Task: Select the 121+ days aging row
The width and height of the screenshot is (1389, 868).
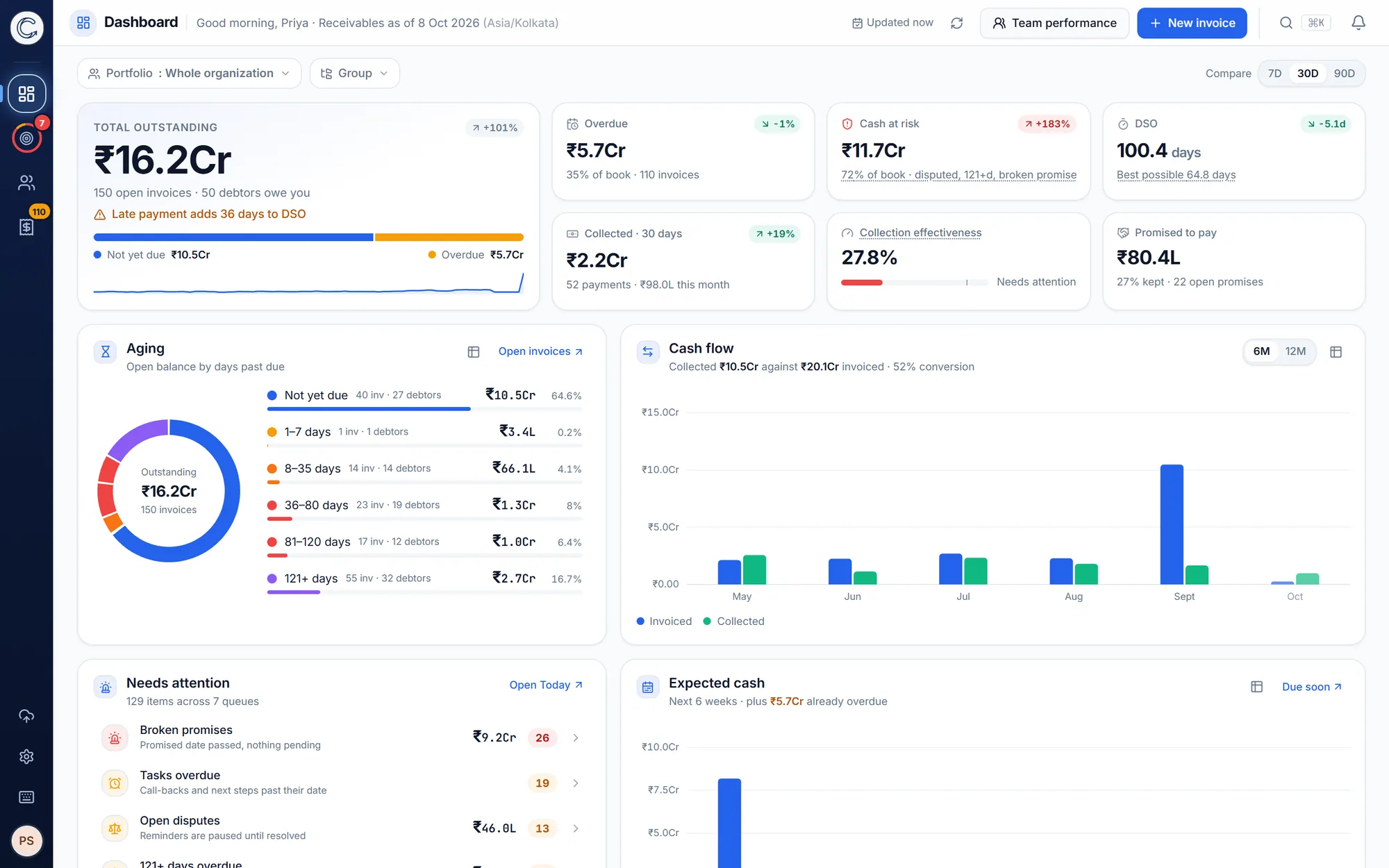Action: click(424, 581)
